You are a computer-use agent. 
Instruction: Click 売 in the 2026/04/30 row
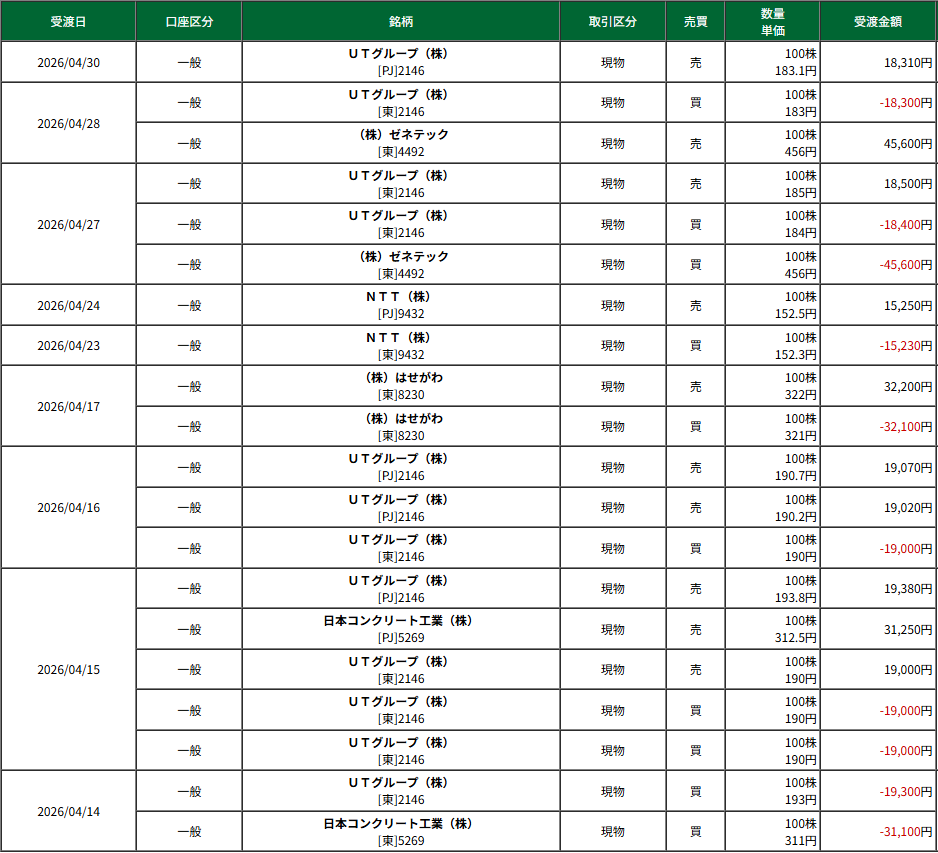(696, 62)
